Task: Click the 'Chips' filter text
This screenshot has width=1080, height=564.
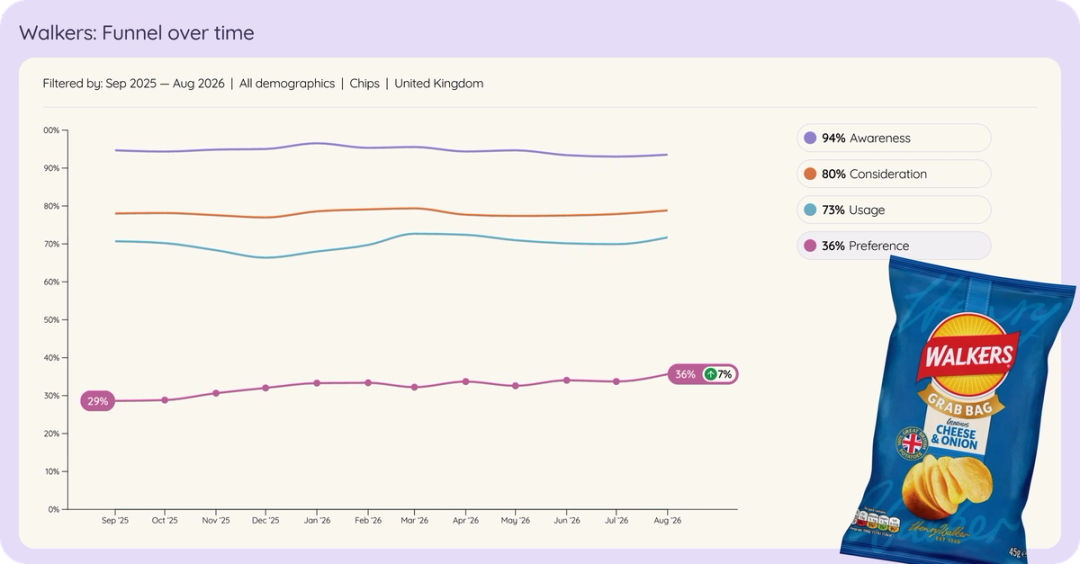Action: point(364,83)
